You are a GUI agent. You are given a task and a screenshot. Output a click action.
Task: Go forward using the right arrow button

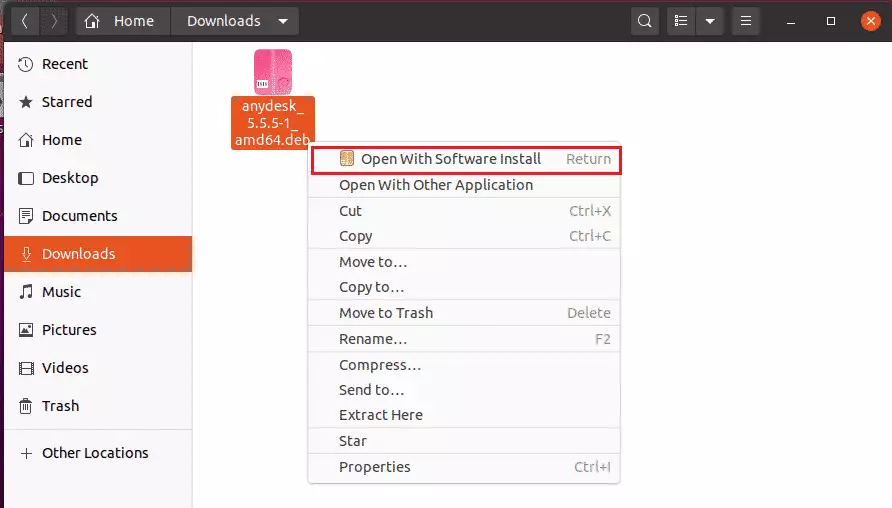click(x=54, y=21)
